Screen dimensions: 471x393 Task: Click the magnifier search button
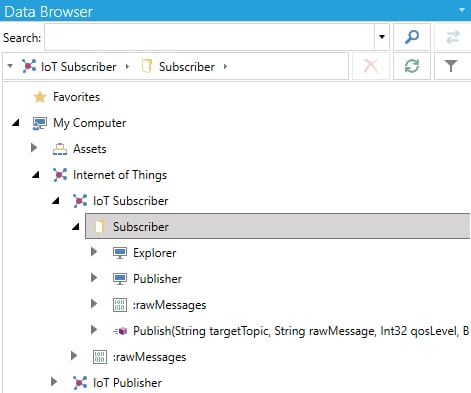(412, 37)
